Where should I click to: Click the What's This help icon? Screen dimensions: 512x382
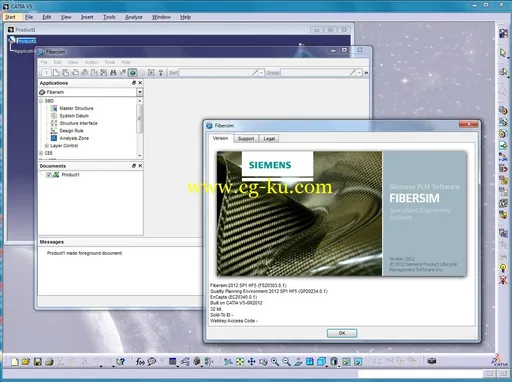click(121, 361)
